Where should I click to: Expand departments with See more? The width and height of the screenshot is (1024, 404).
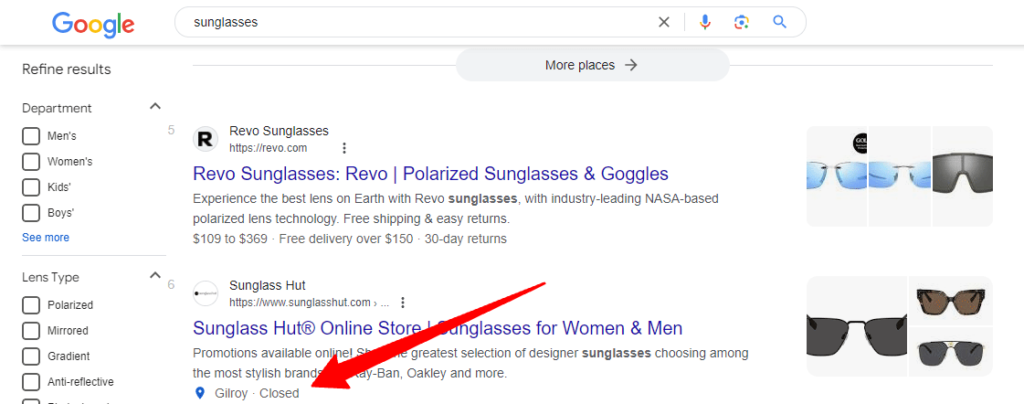[x=45, y=238]
